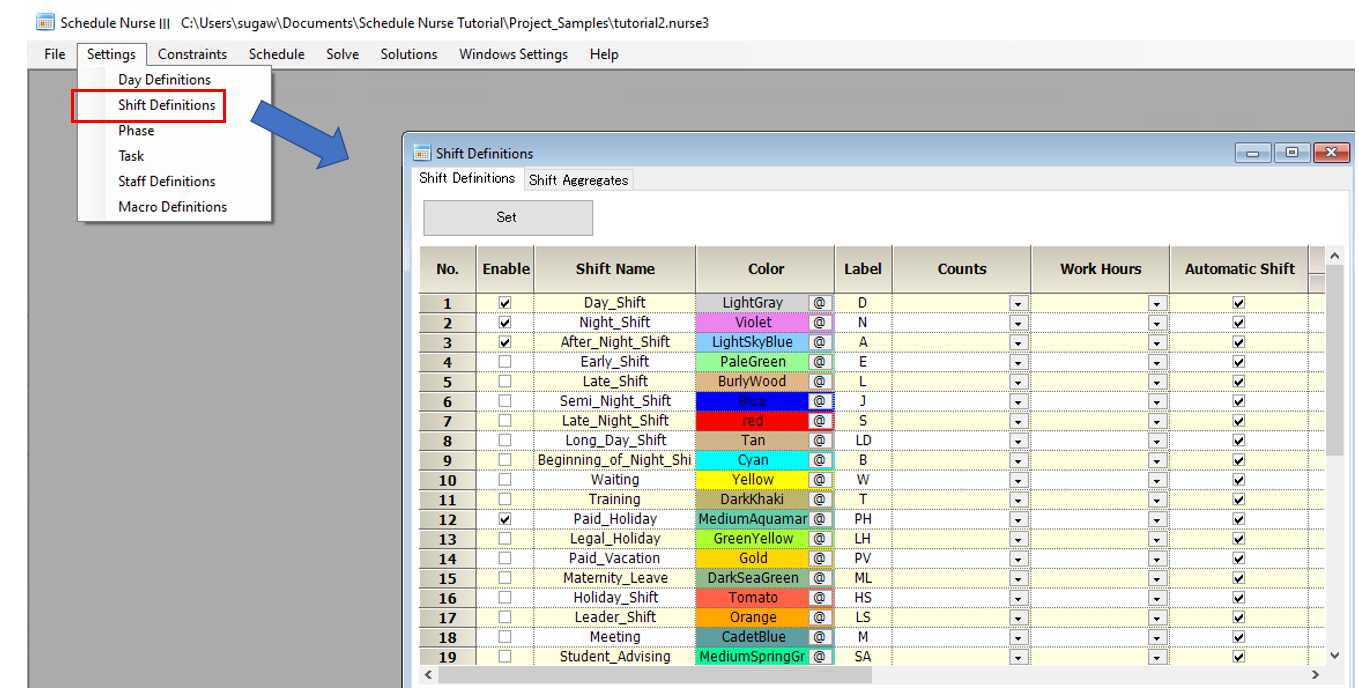Uncheck Automatic Shift for Day_Shift row
Screen dimensions: 1359x693
(1239, 303)
